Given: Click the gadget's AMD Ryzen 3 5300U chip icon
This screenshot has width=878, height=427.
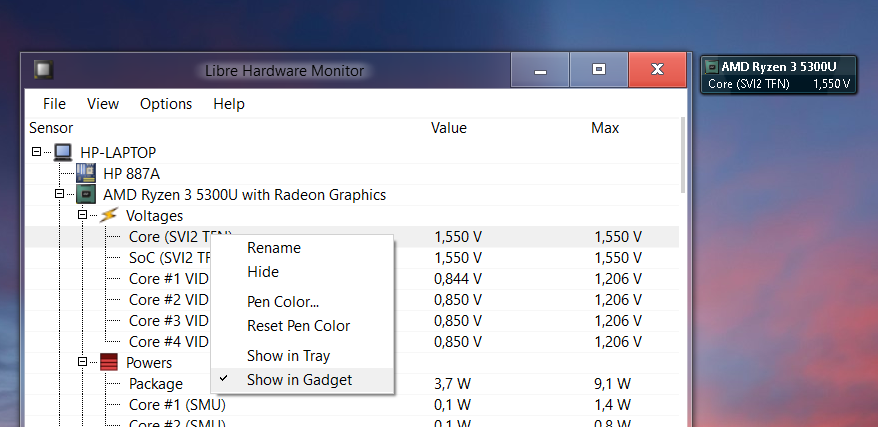Looking at the screenshot, I should (x=711, y=67).
